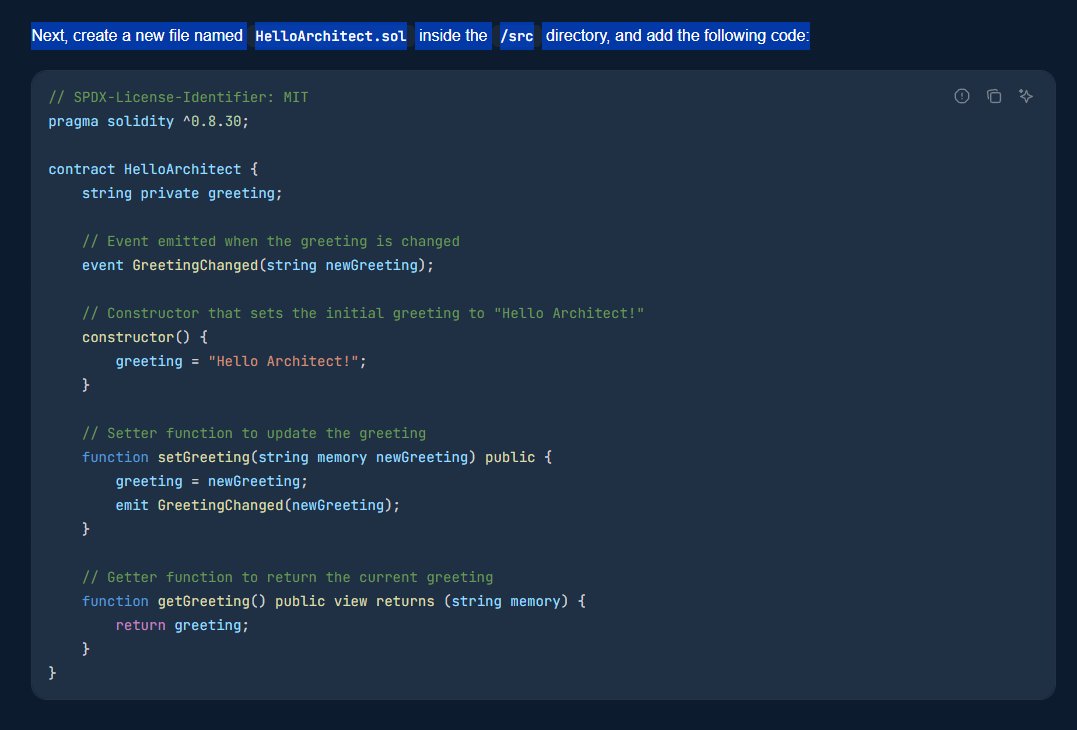
Task: Click the "Constructor that sets the initial greeting" comment
Action: coord(363,314)
